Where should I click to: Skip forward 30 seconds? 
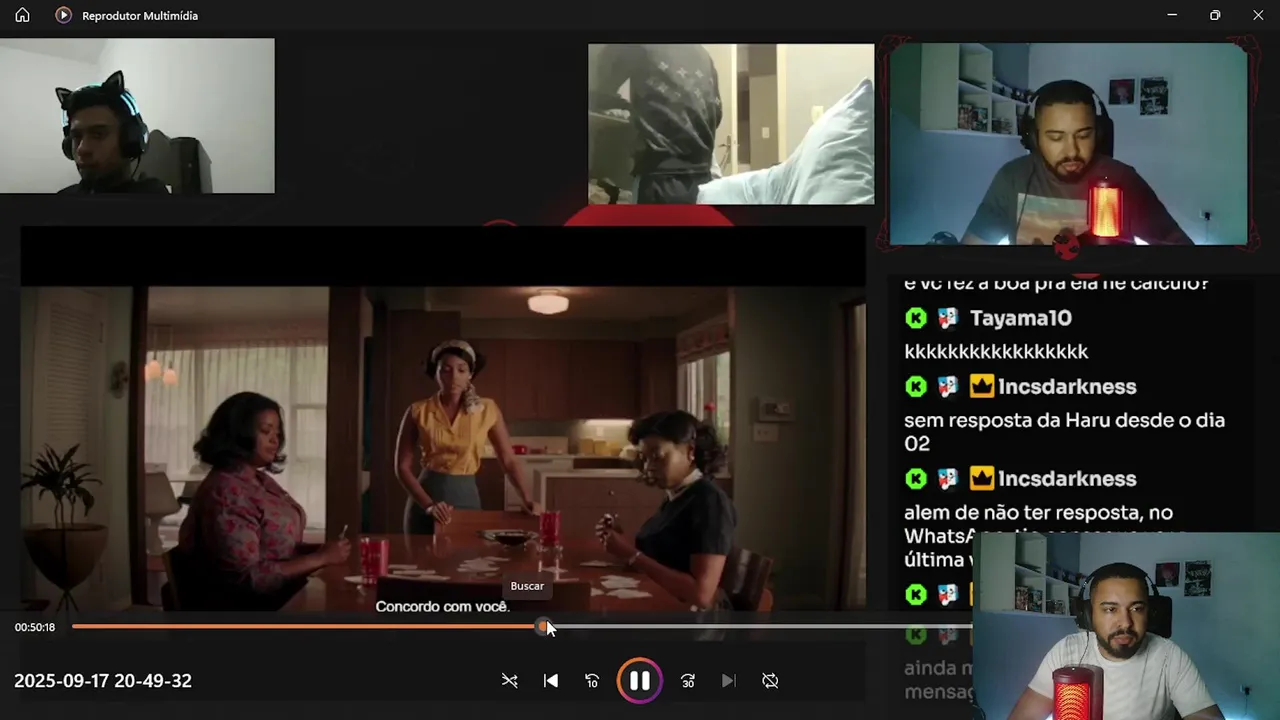(x=687, y=681)
